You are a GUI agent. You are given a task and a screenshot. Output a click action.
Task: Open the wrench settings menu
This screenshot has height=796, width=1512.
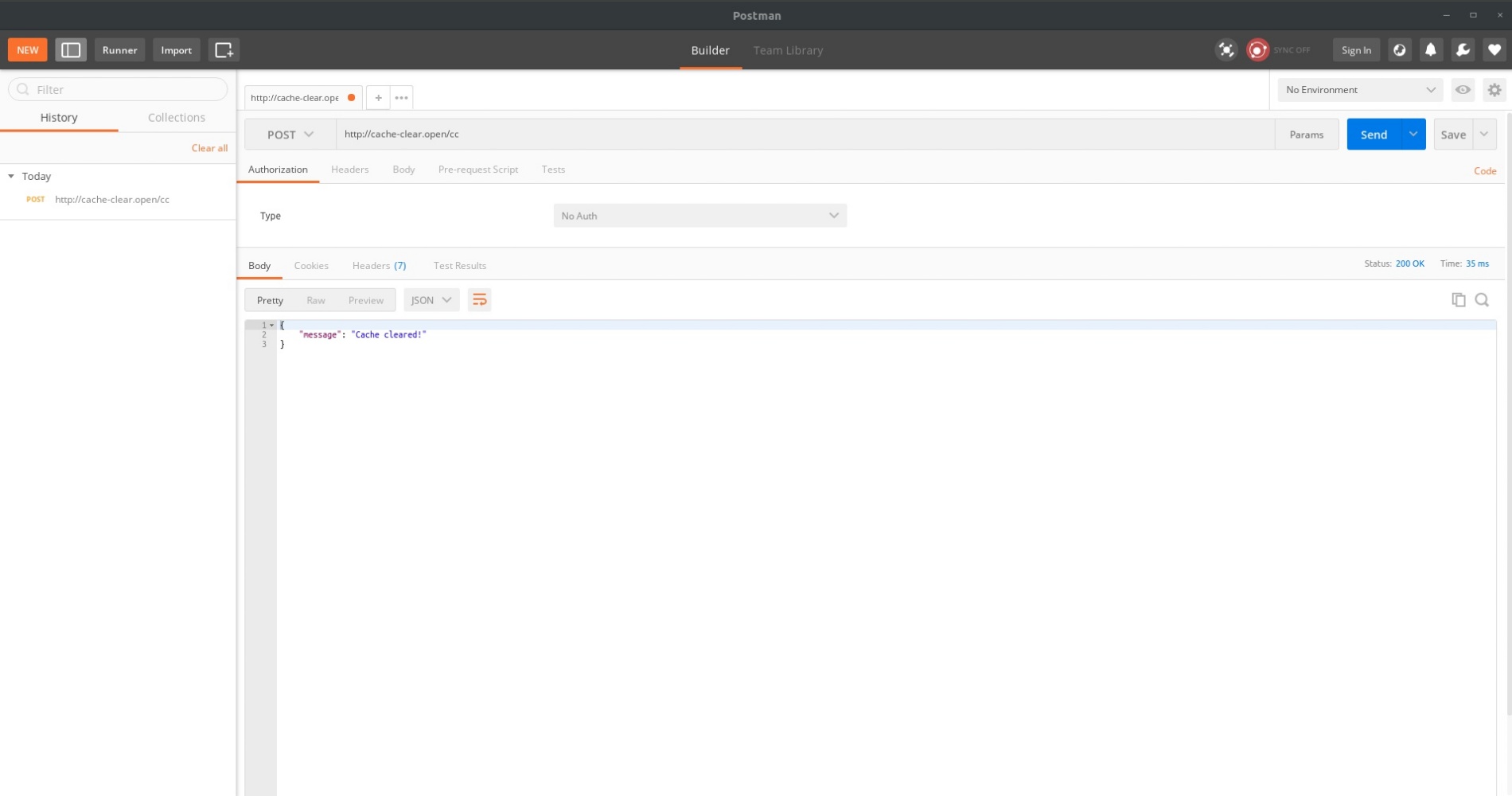point(1463,49)
